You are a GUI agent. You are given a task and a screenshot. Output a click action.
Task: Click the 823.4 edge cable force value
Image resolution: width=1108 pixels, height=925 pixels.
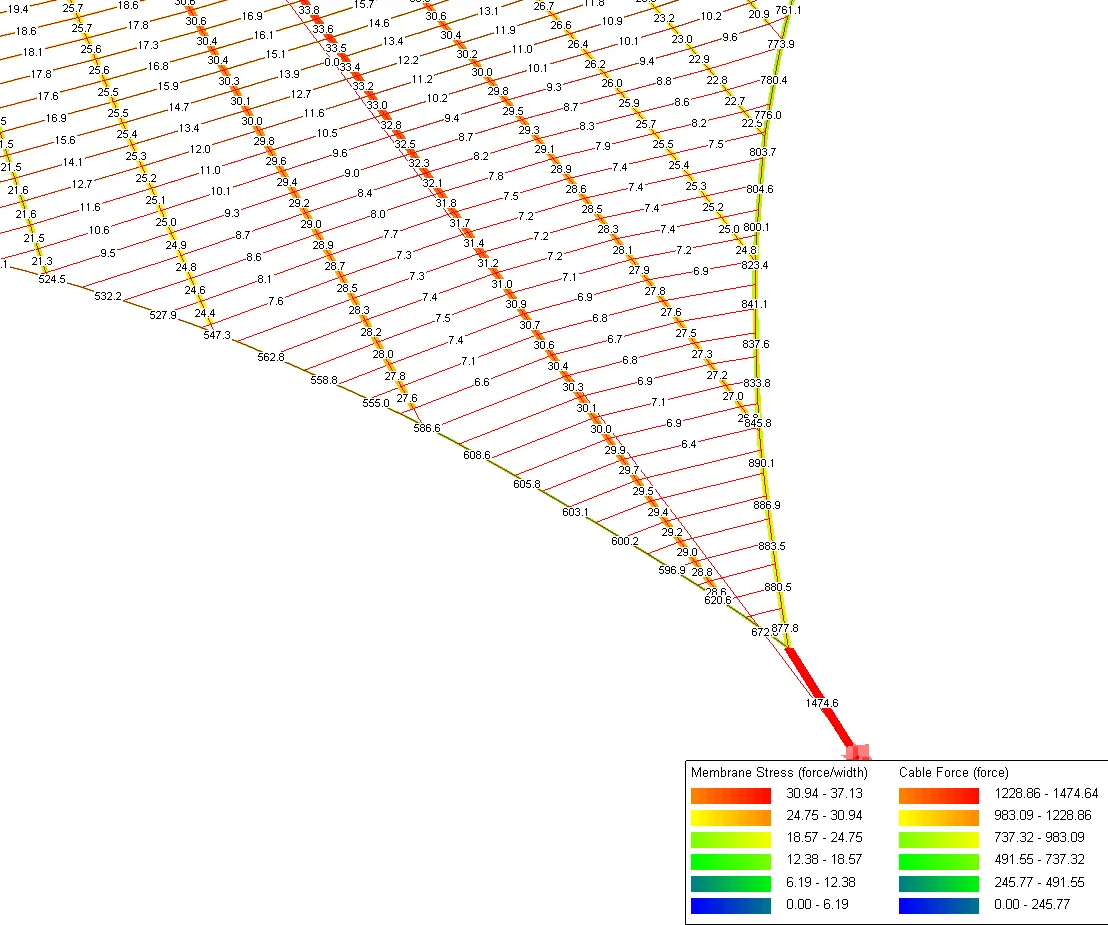click(x=755, y=266)
